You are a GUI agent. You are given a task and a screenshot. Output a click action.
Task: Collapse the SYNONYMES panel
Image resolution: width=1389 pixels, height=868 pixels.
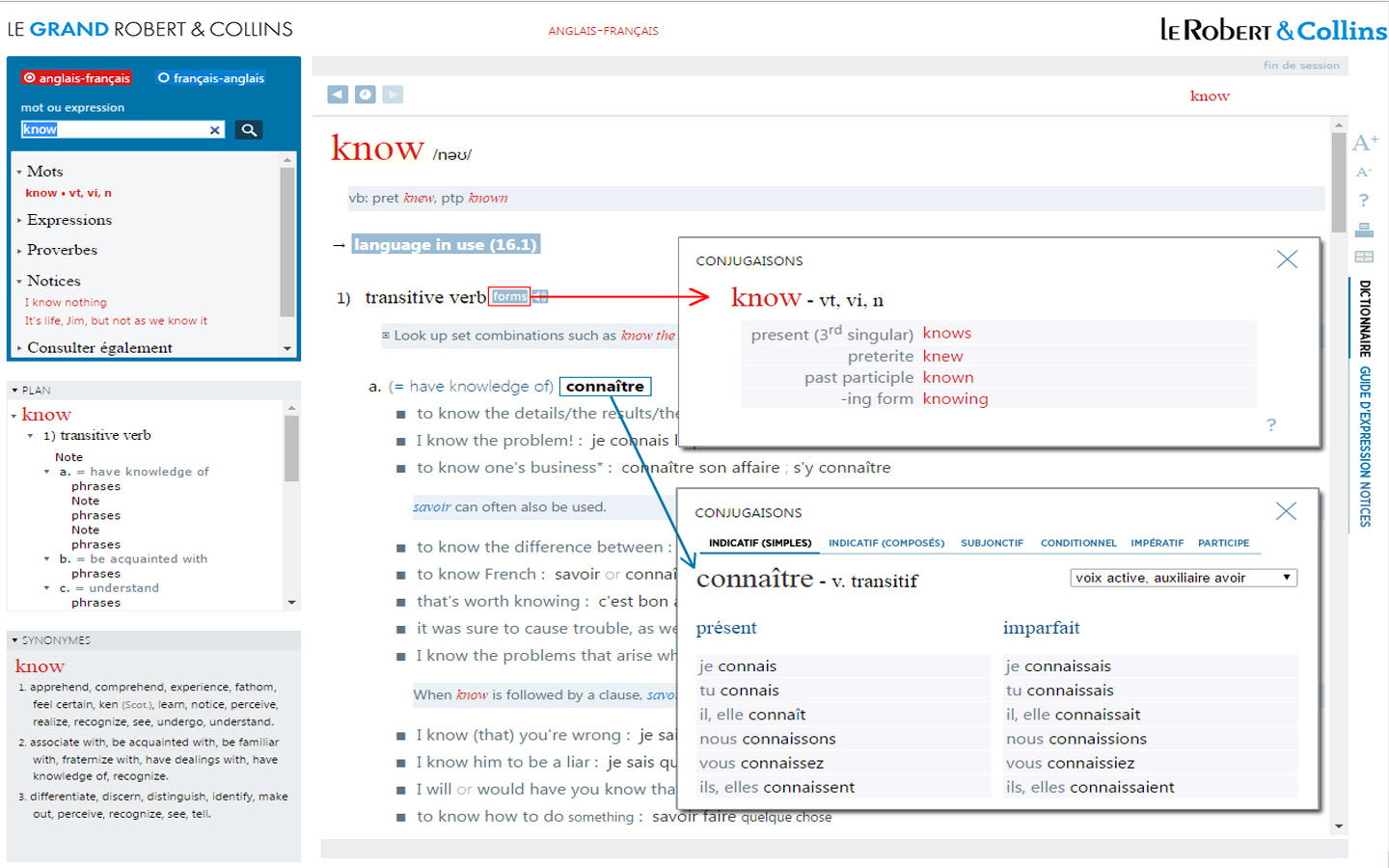(x=14, y=640)
